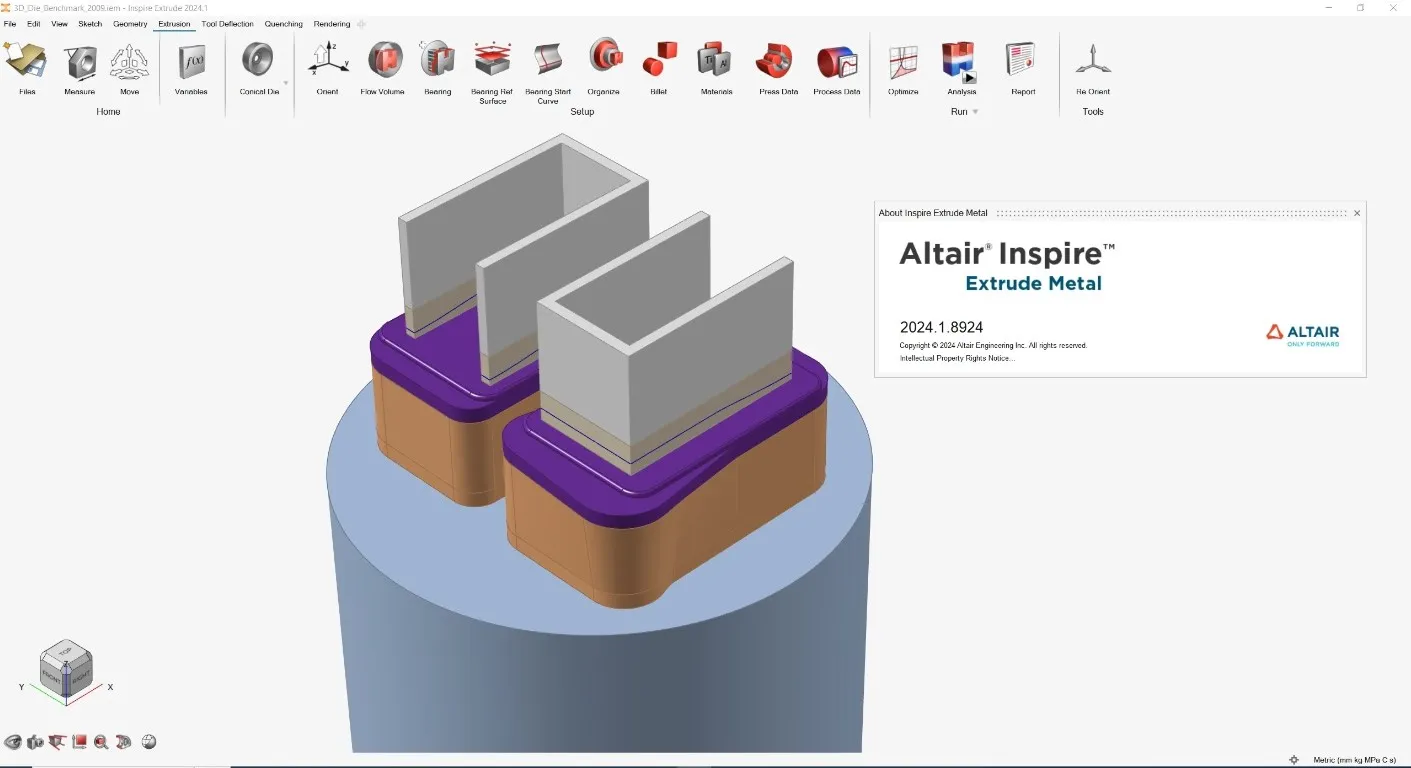Click the view cube orientation widget
1411x768 pixels.
[66, 670]
